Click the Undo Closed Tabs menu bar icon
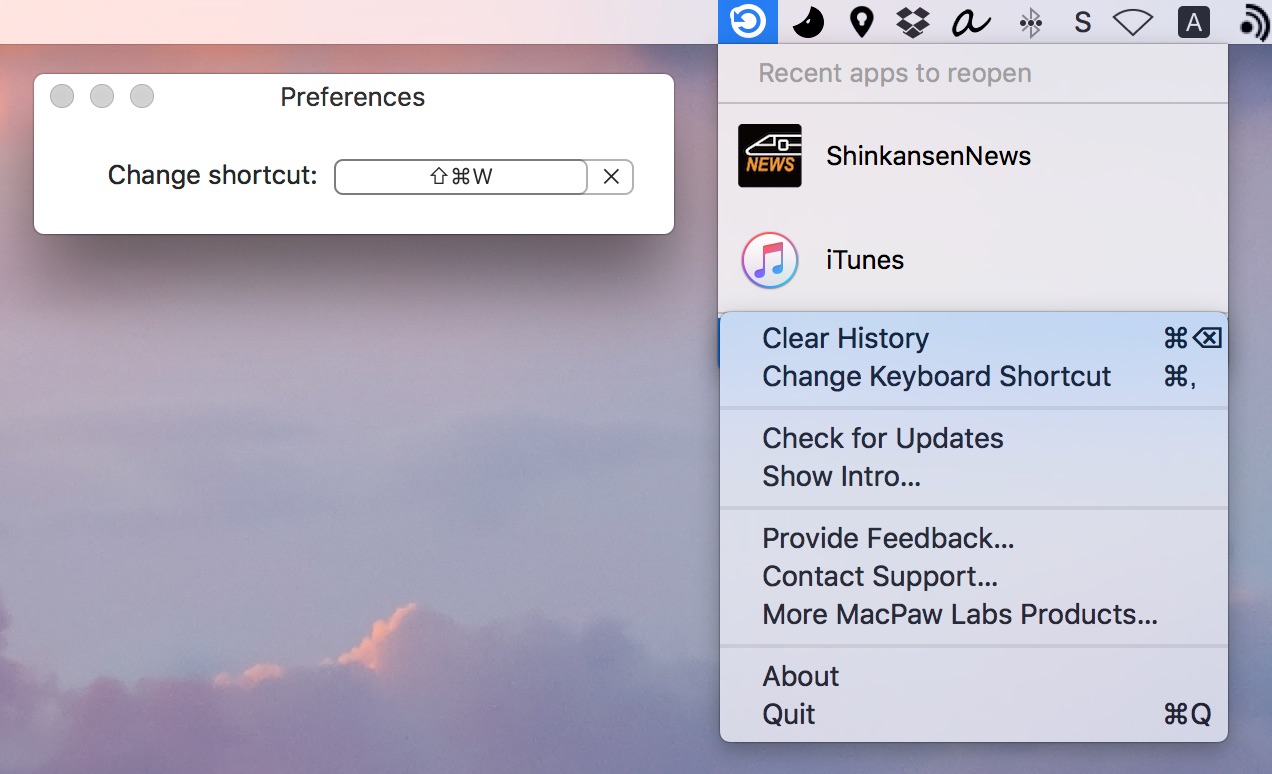 coord(747,21)
